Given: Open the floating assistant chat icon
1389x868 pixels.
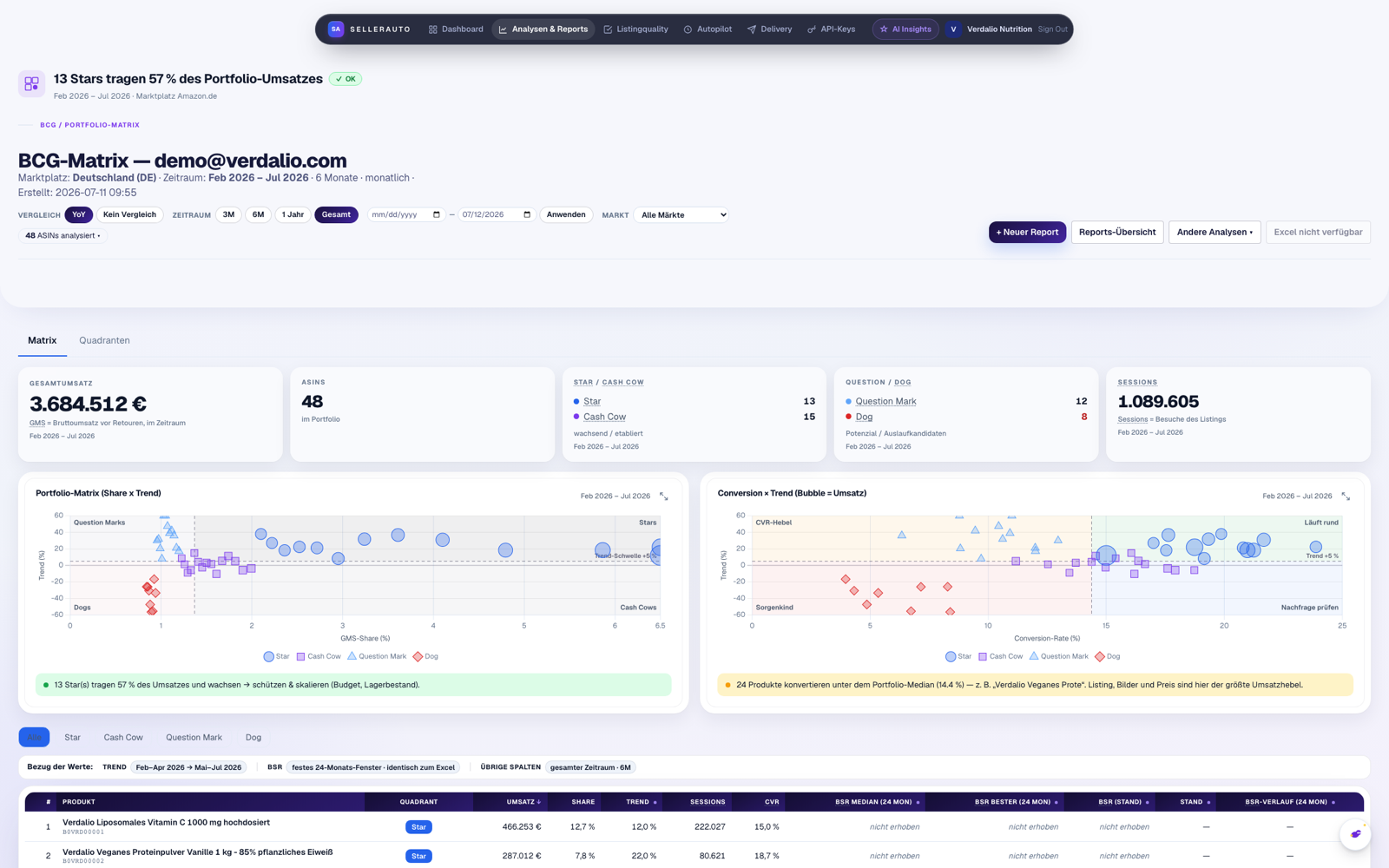Looking at the screenshot, I should [x=1355, y=834].
